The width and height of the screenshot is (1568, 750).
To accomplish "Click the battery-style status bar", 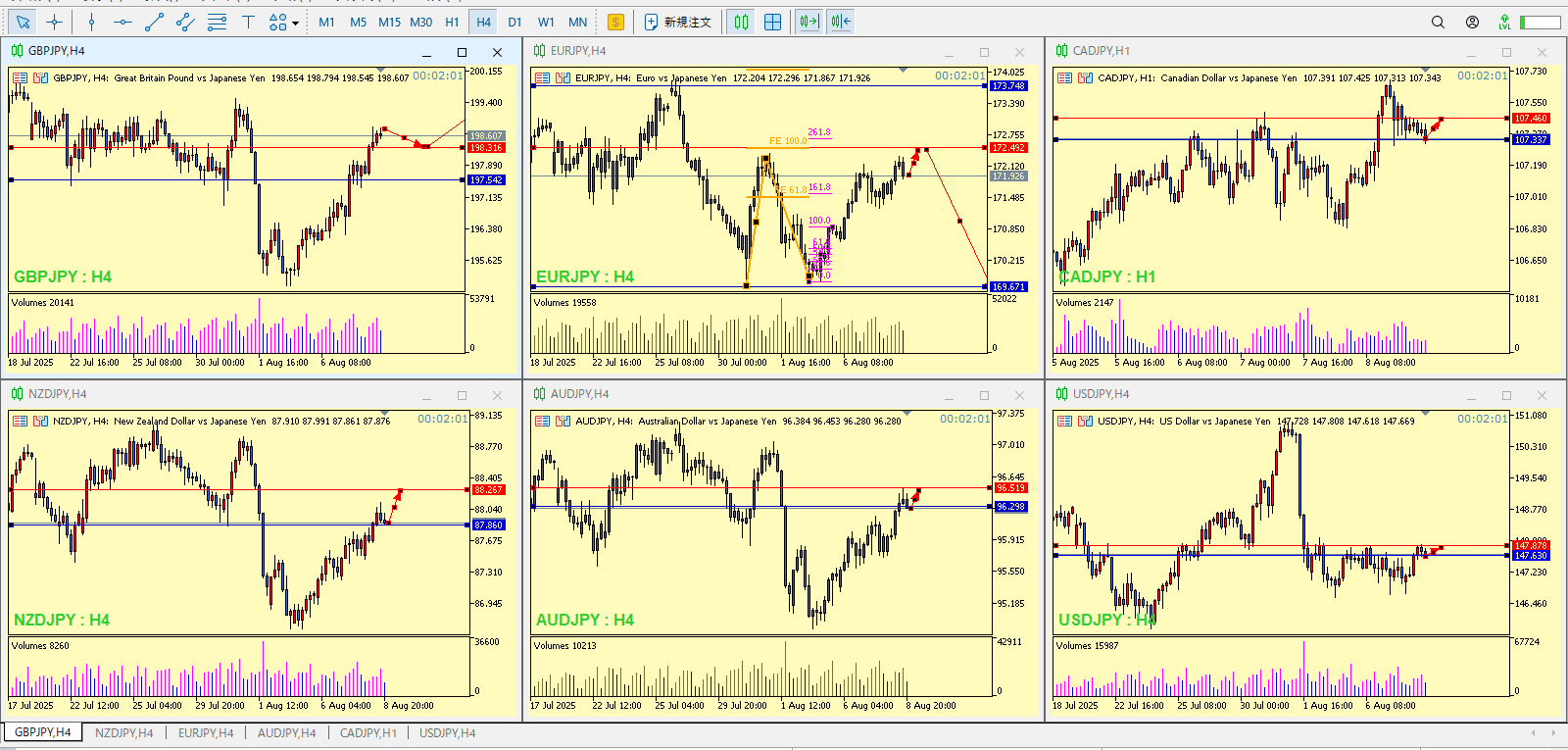I will (x=1541, y=22).
